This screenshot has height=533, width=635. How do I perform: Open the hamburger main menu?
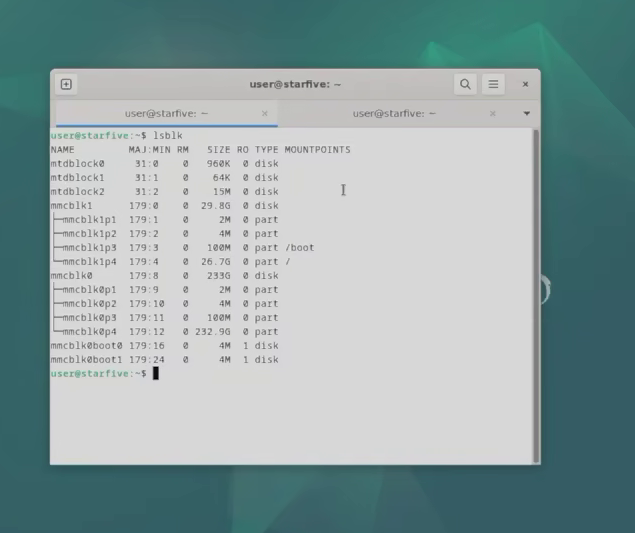tap(493, 84)
